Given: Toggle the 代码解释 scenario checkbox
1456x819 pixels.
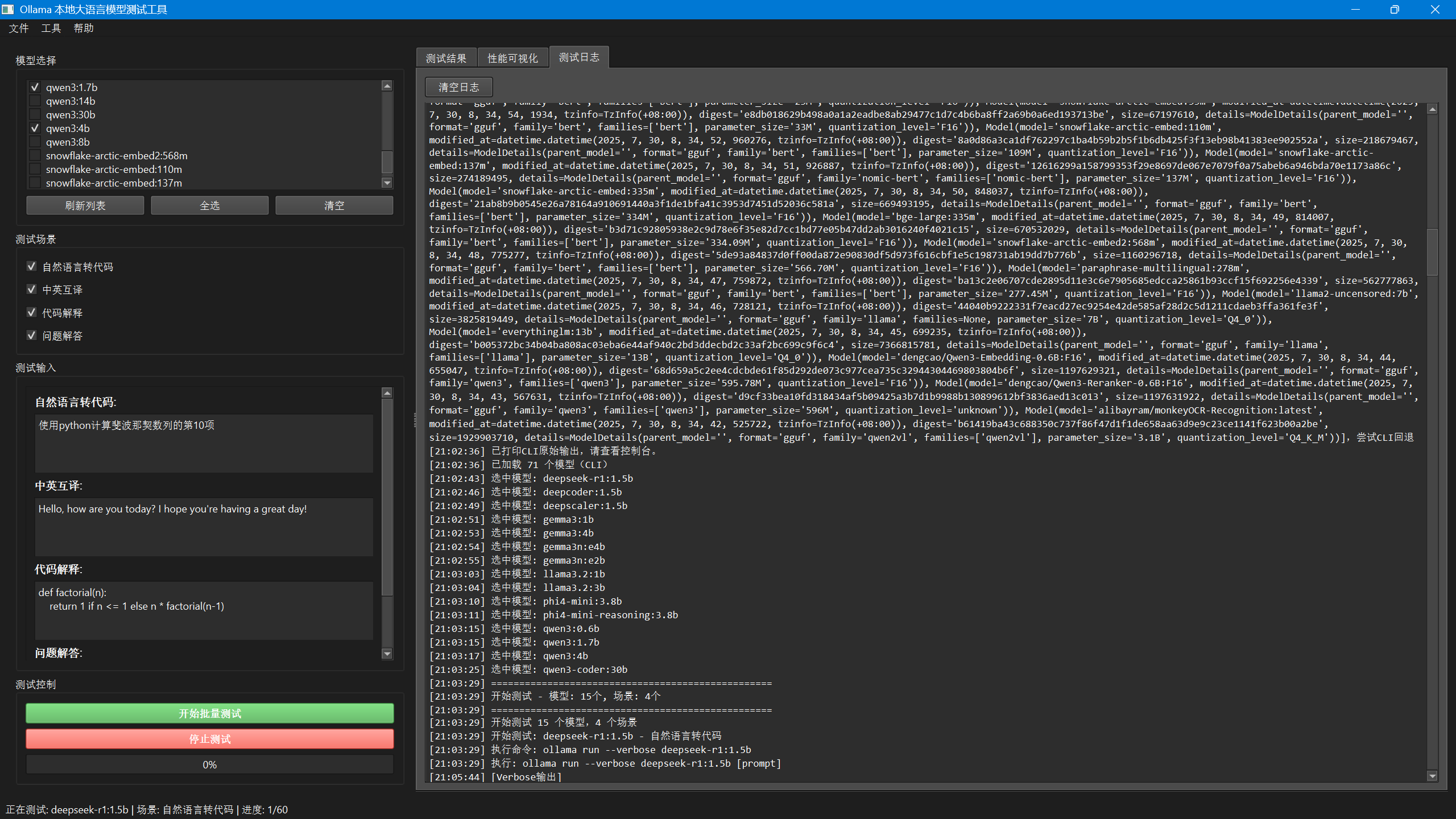Looking at the screenshot, I should pyautogui.click(x=32, y=312).
